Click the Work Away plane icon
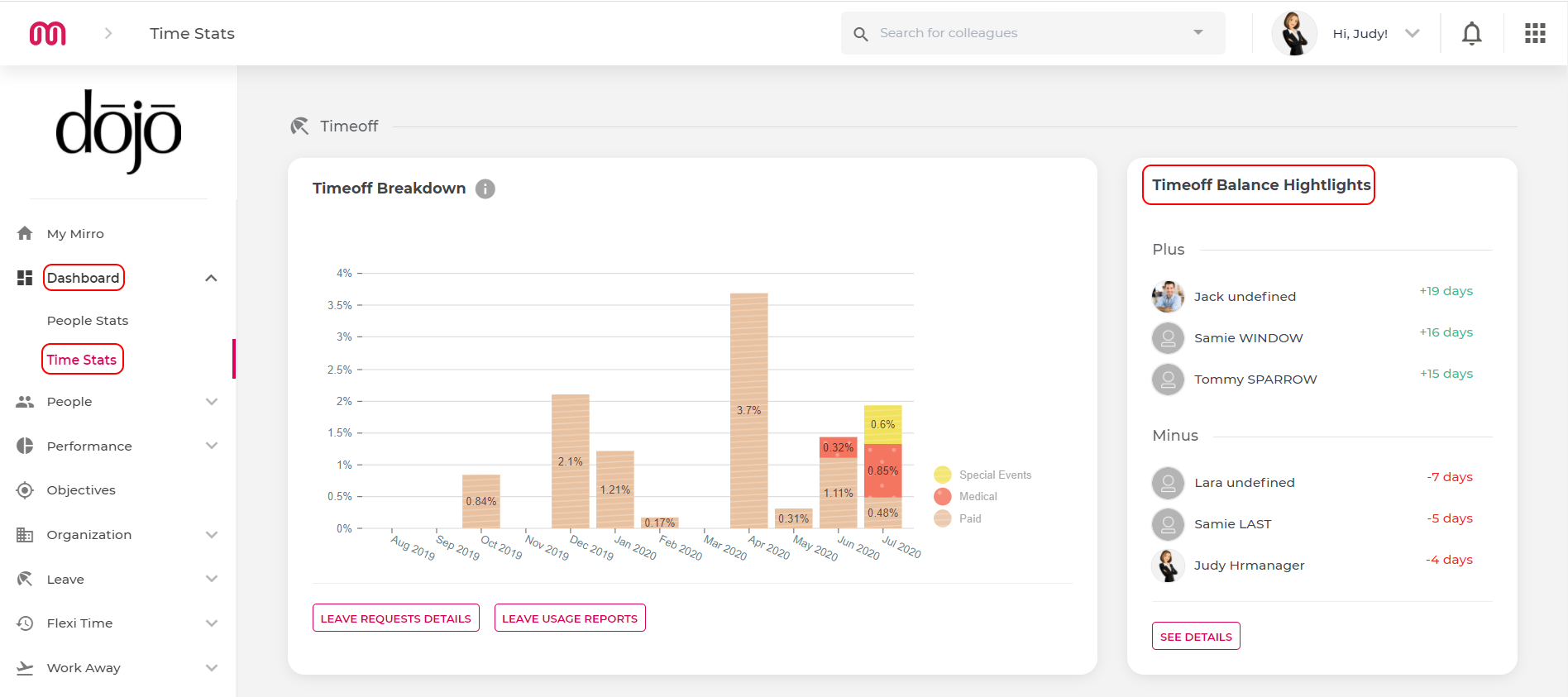Viewport: 1568px width, 697px height. click(25, 667)
